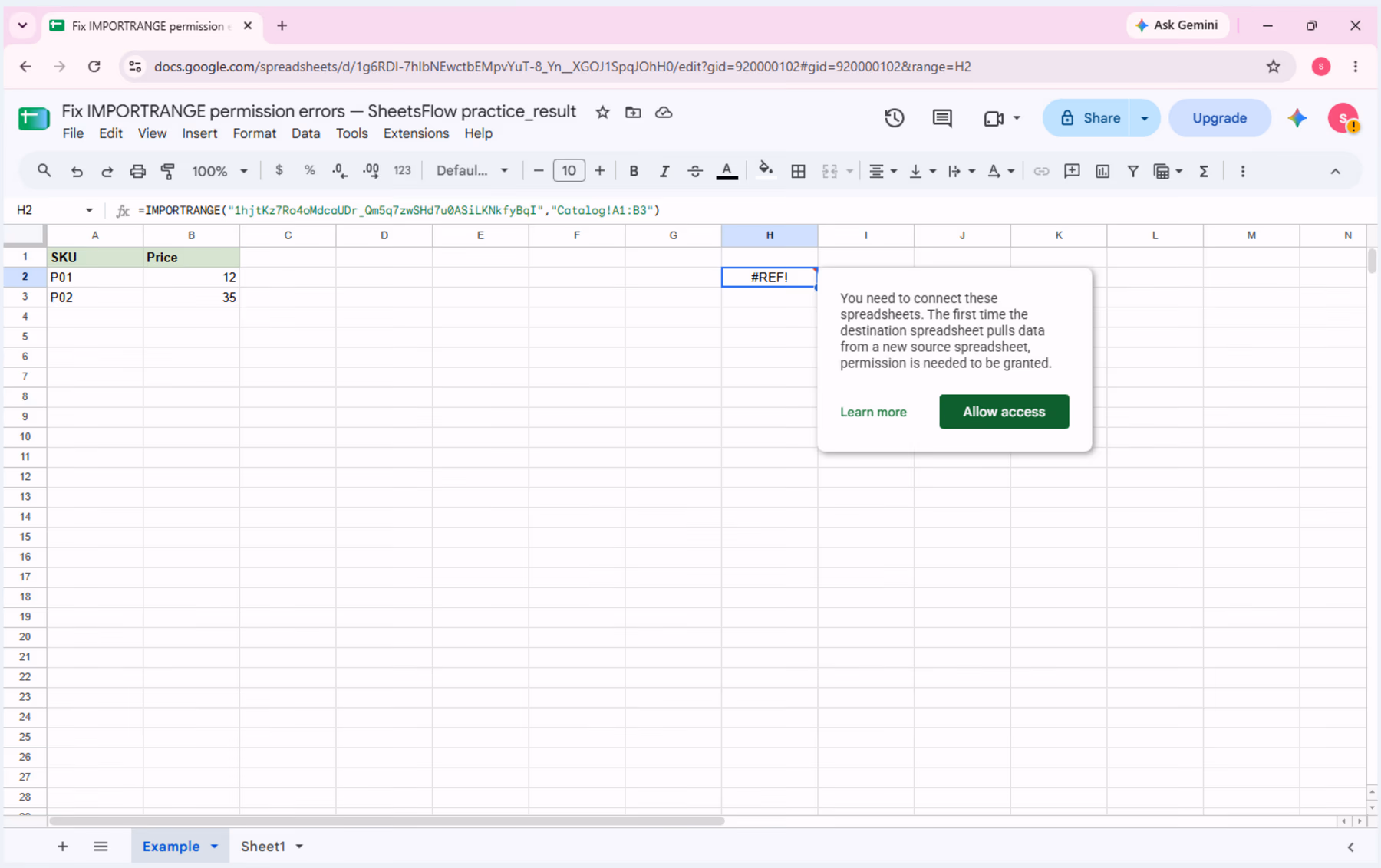Viewport: 1381px width, 868px height.
Task: Open the toolbar more options dots
Action: tap(1243, 171)
